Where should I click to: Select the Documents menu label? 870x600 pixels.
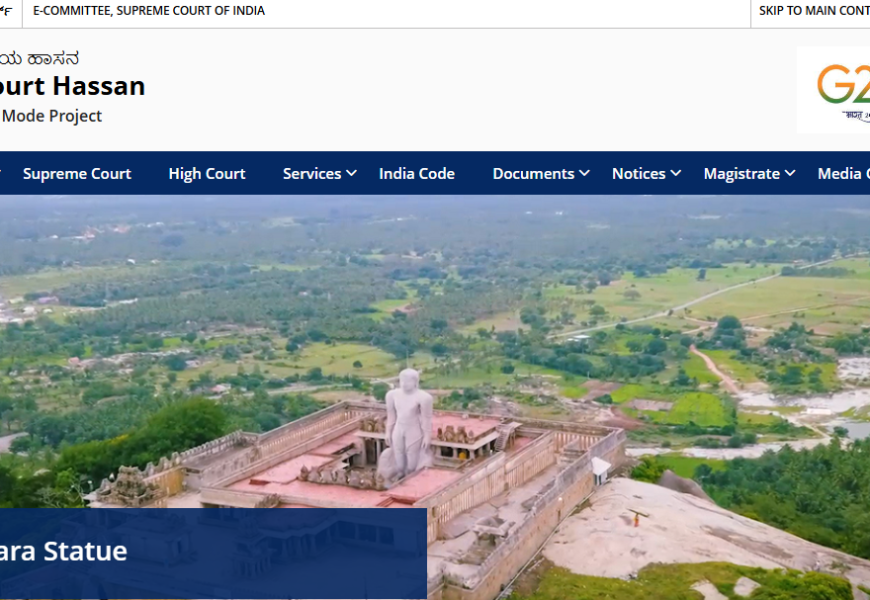pyautogui.click(x=533, y=174)
